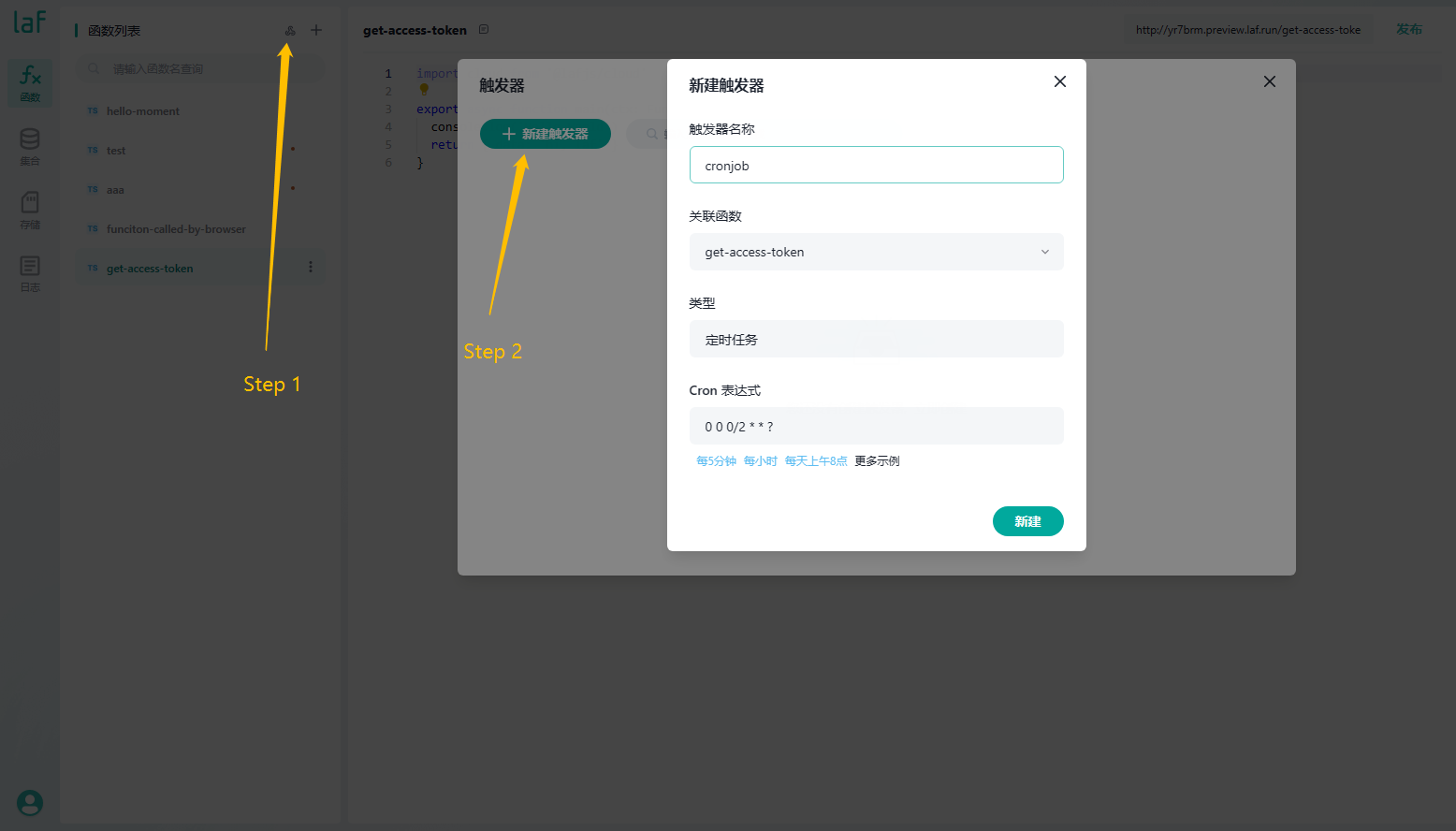
Task: Select the 每5分钟 cron preset
Action: coord(716,461)
